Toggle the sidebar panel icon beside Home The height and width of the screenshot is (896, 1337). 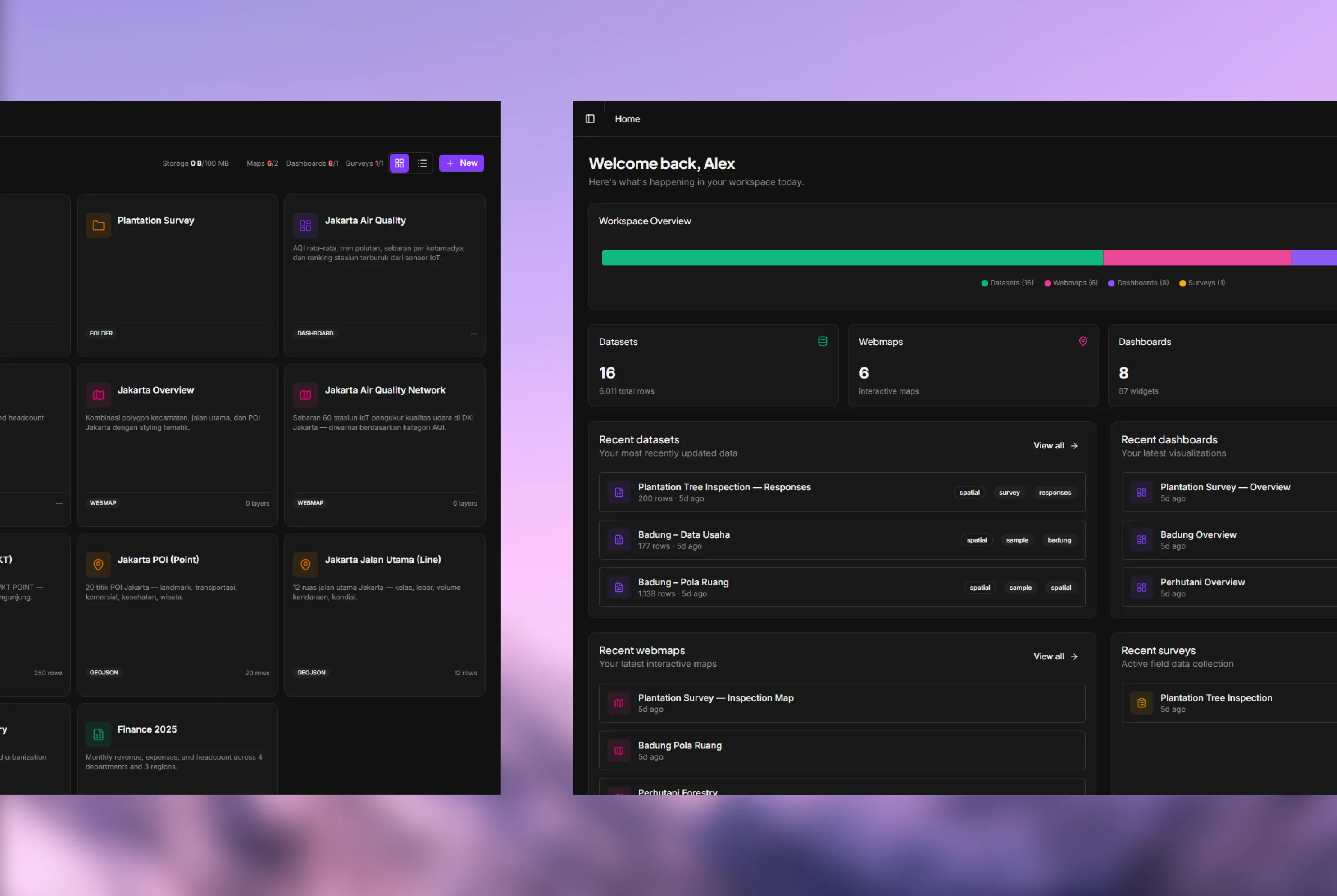pyautogui.click(x=590, y=119)
